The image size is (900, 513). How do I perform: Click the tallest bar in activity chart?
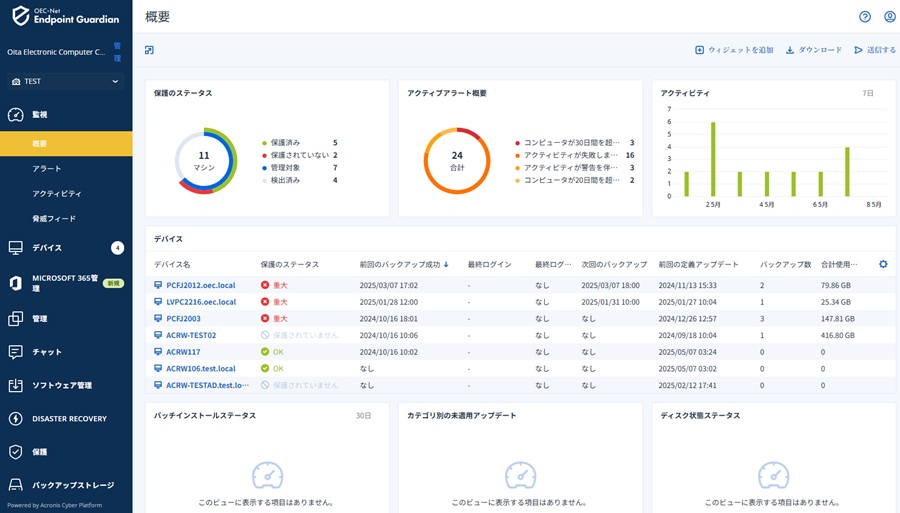[x=713, y=159]
